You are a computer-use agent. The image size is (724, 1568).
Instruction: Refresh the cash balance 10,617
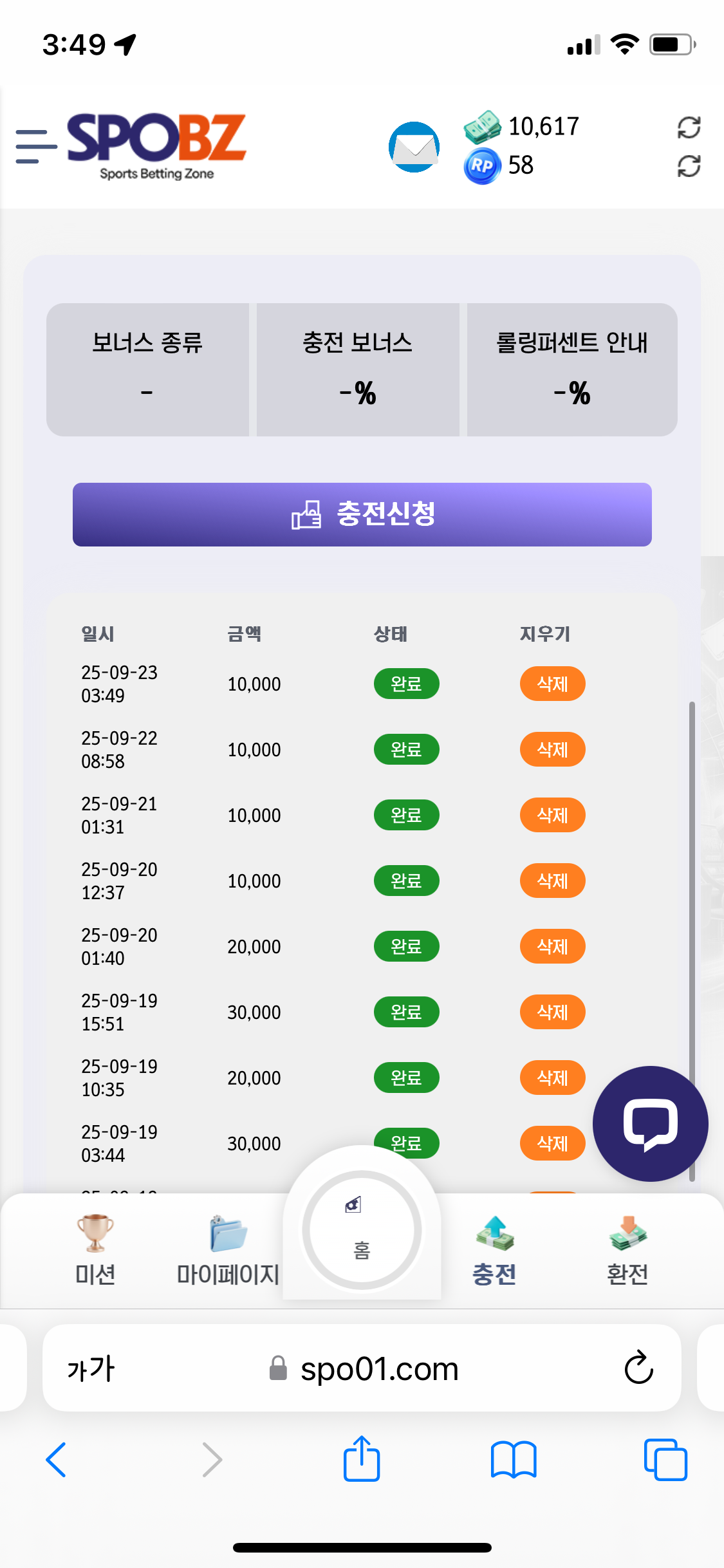click(689, 127)
